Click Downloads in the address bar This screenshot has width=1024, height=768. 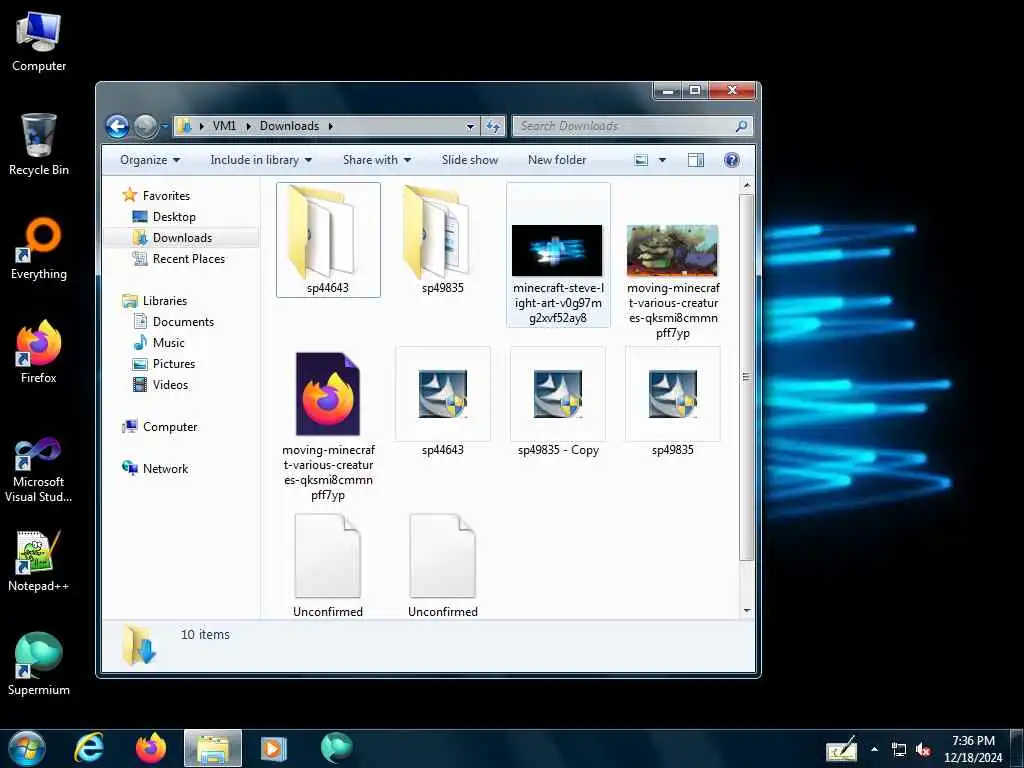click(x=289, y=126)
